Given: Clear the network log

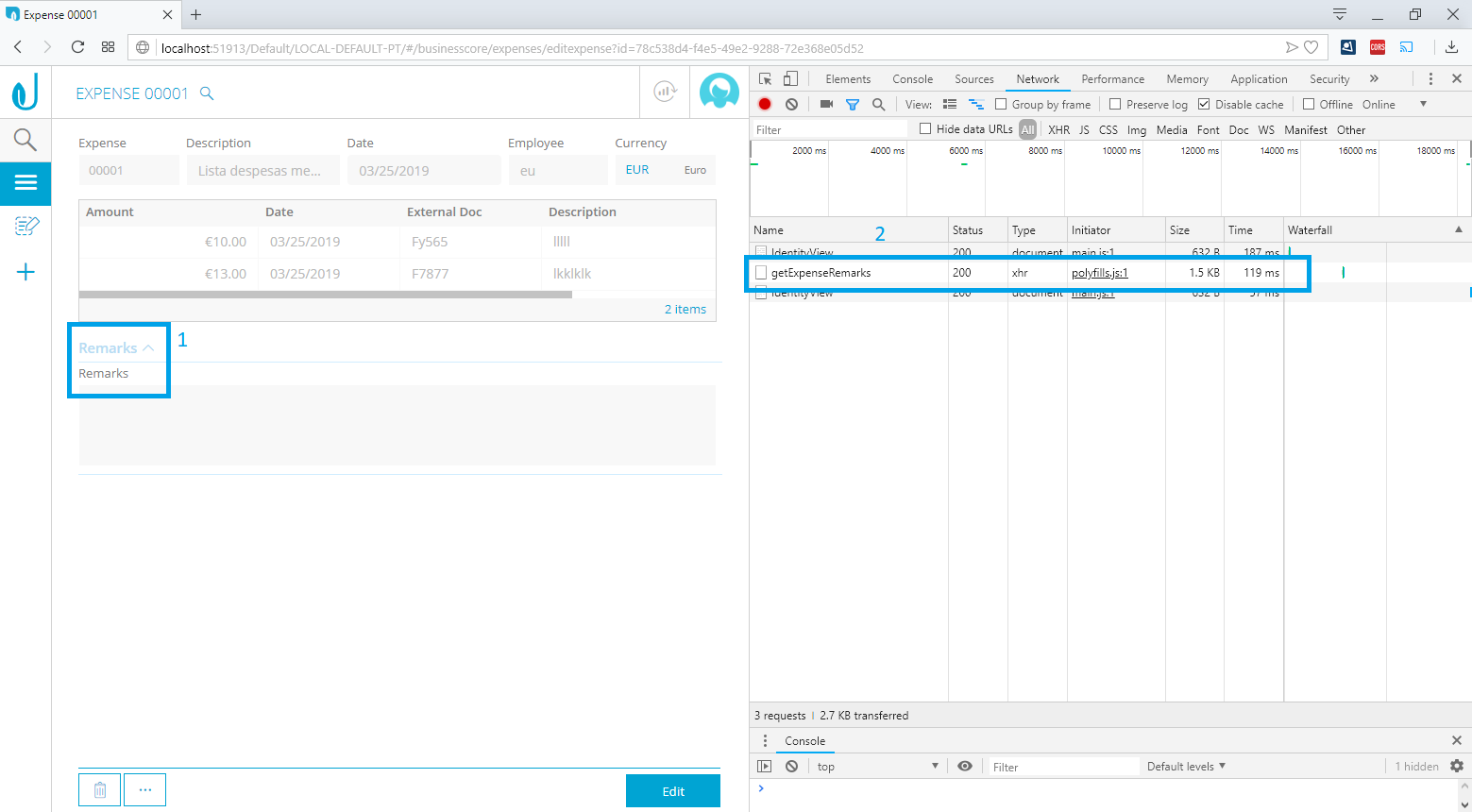Looking at the screenshot, I should pos(792,104).
